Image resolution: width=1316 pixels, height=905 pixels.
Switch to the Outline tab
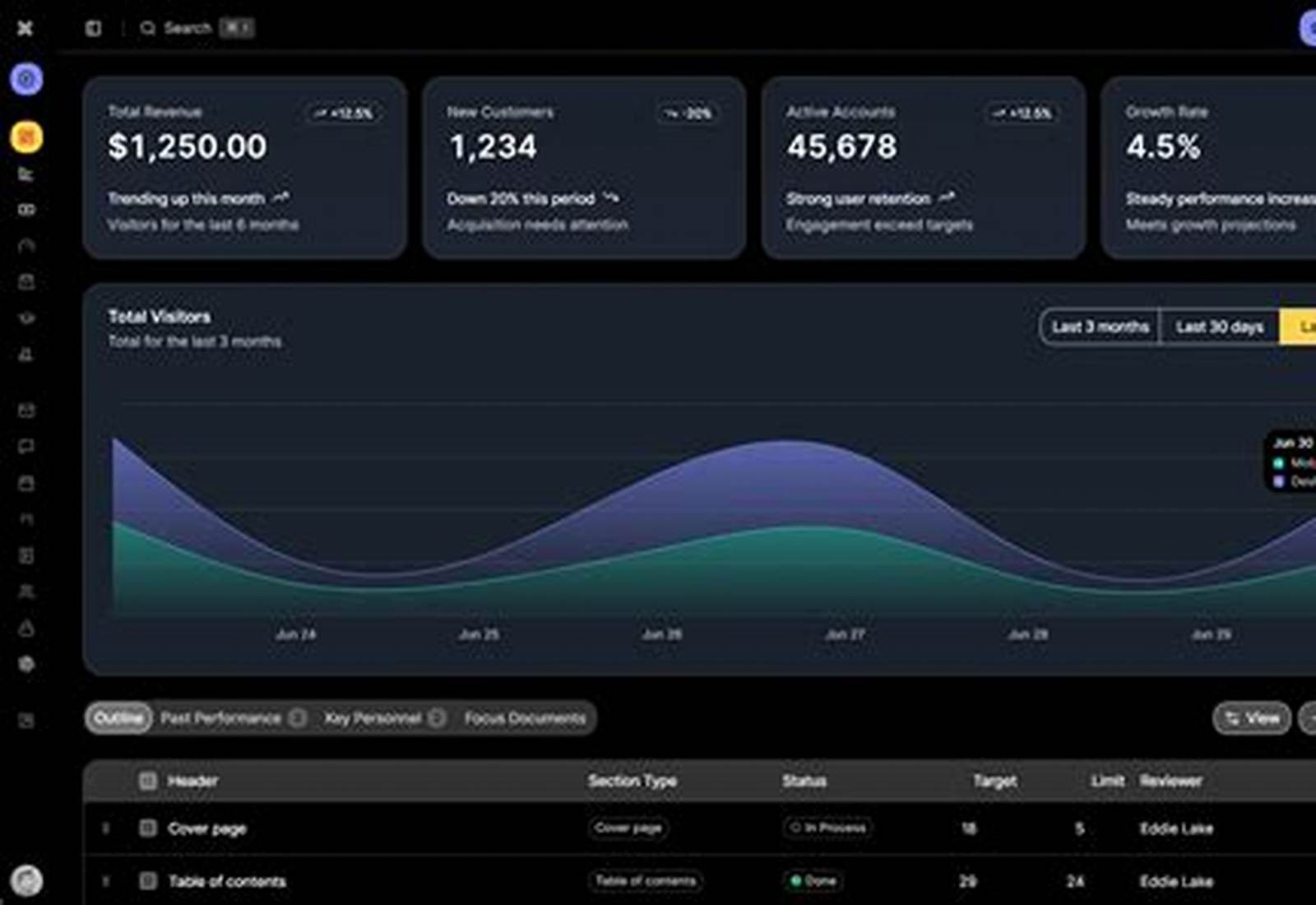coord(119,718)
